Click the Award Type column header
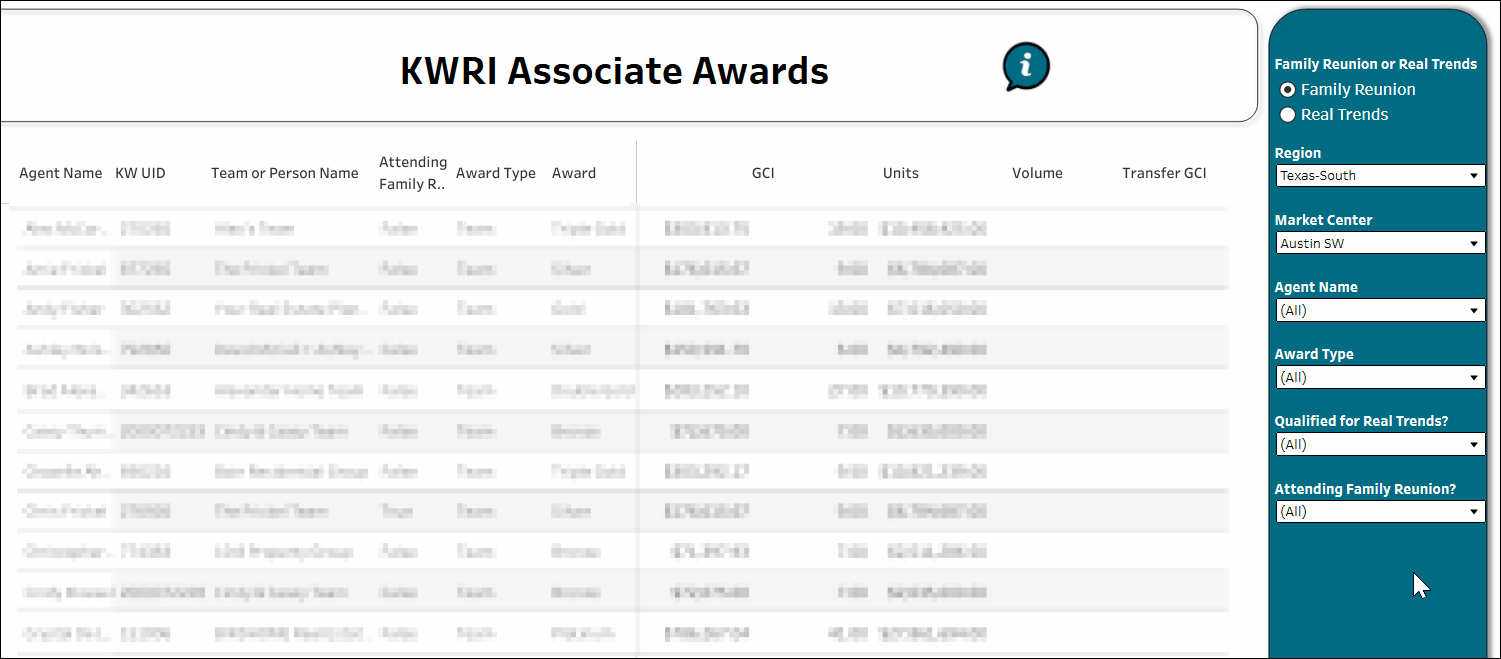 (x=496, y=173)
